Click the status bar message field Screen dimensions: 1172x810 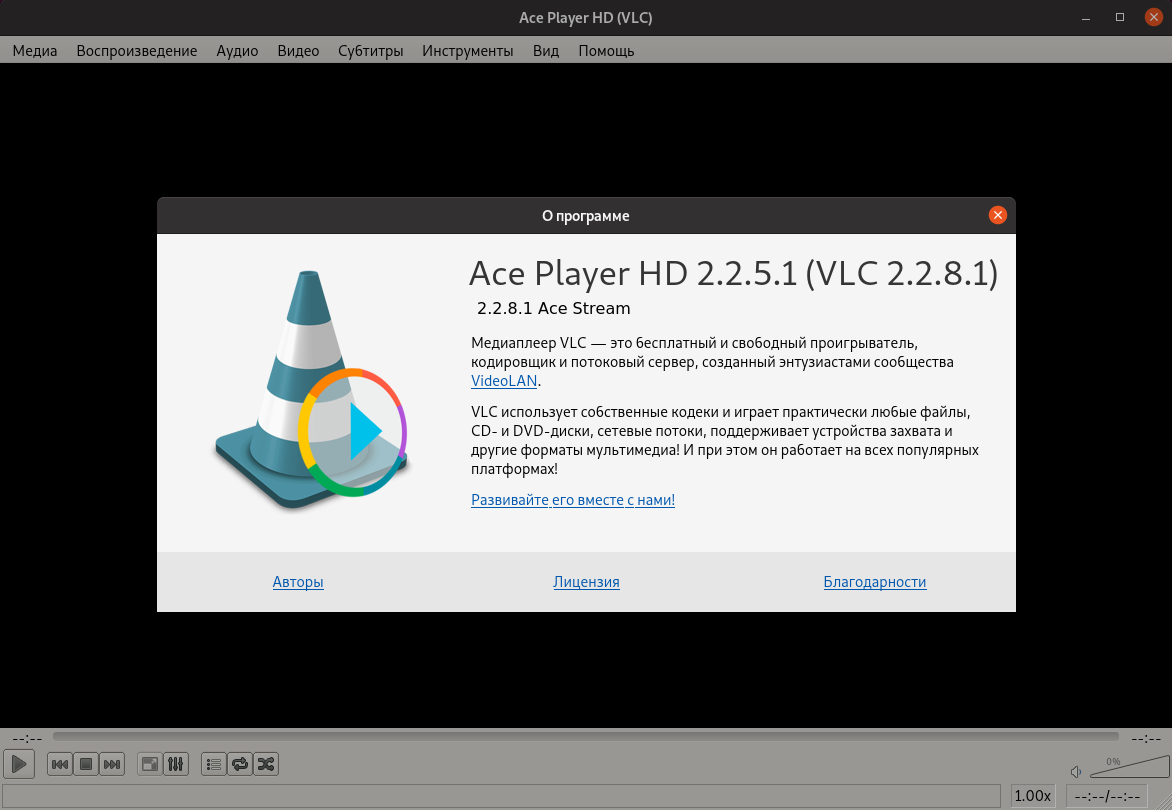(502, 796)
